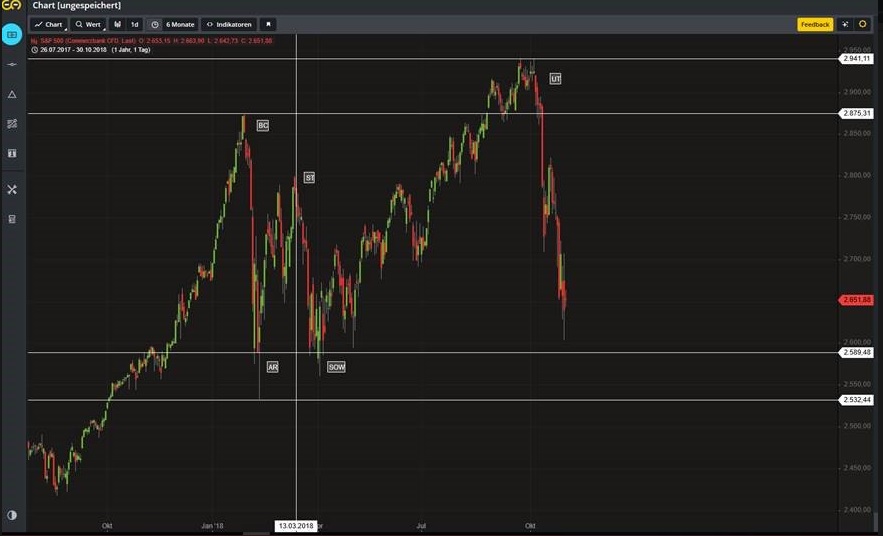Click the 13.03.2018 crosshair date label

[x=296, y=526]
